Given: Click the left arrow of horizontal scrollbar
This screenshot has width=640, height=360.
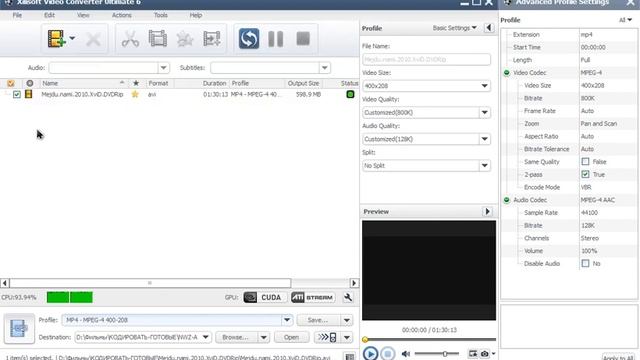Looking at the screenshot, I should coord(4,283).
